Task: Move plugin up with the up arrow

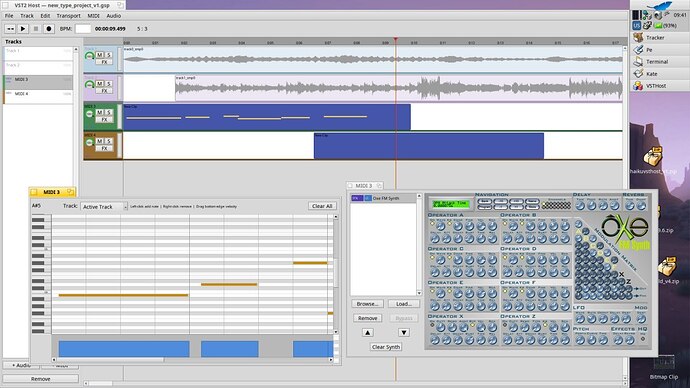Action: pyautogui.click(x=367, y=333)
